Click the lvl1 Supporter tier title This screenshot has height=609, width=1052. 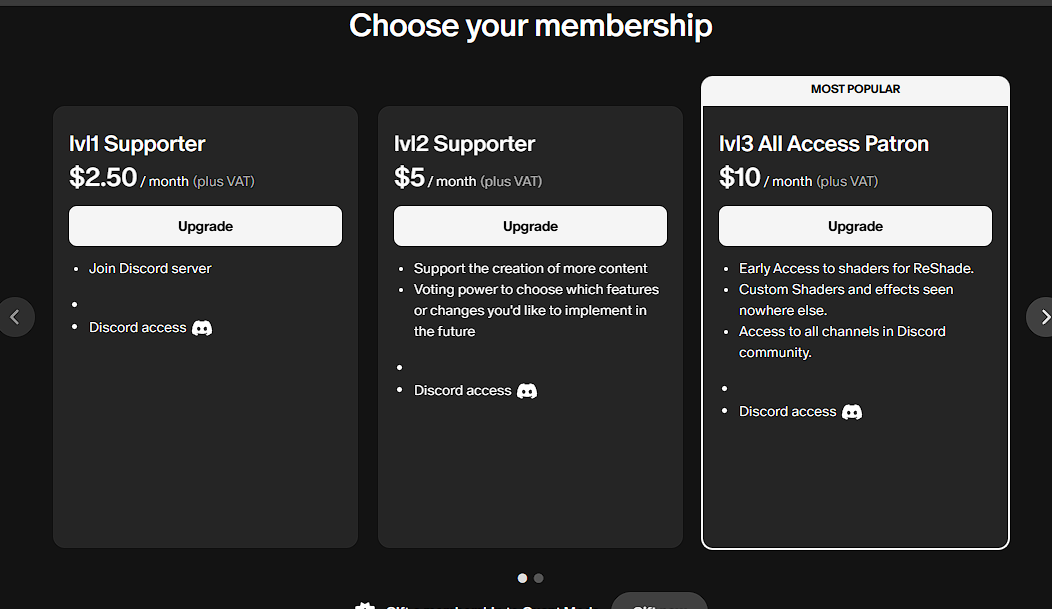[137, 144]
